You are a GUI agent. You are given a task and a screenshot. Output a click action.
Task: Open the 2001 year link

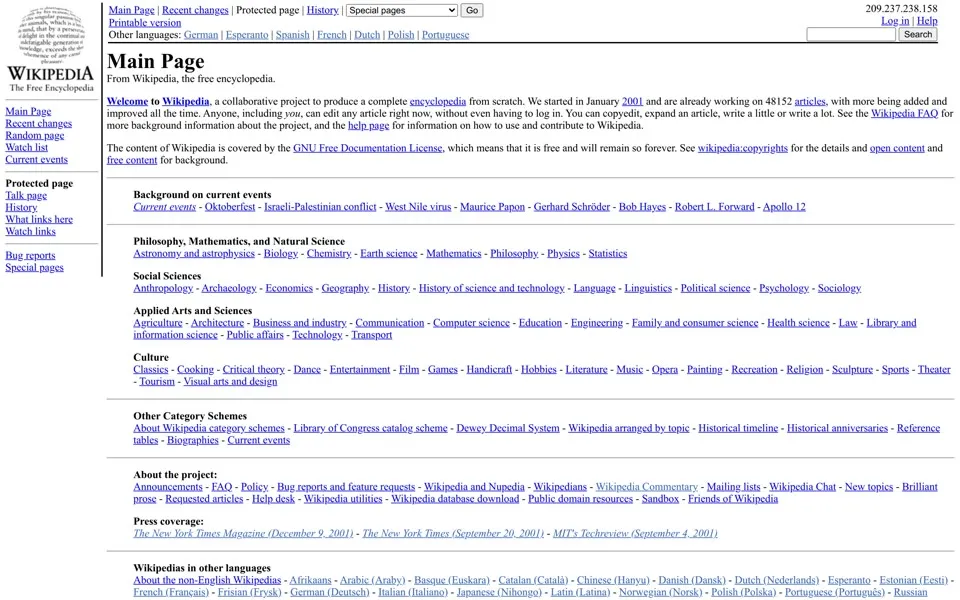pos(632,102)
